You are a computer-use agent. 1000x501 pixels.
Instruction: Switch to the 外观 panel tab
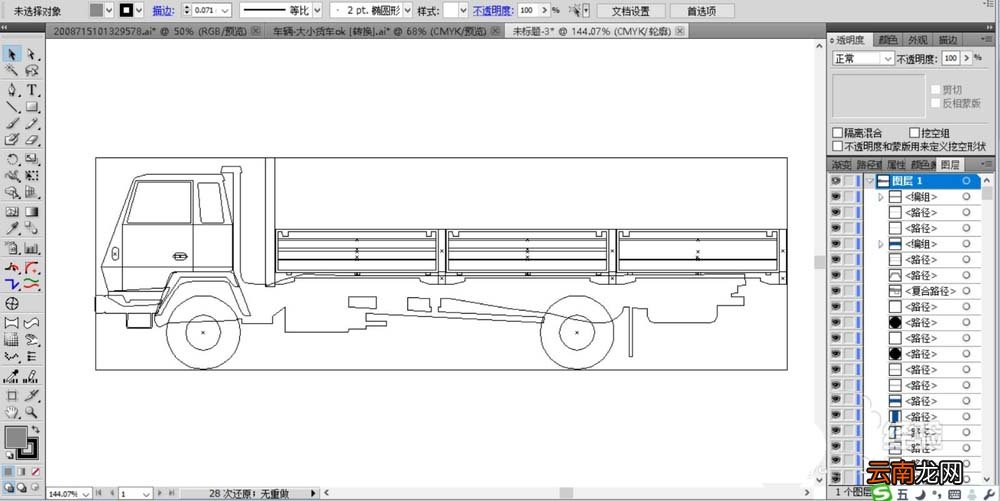click(x=918, y=40)
